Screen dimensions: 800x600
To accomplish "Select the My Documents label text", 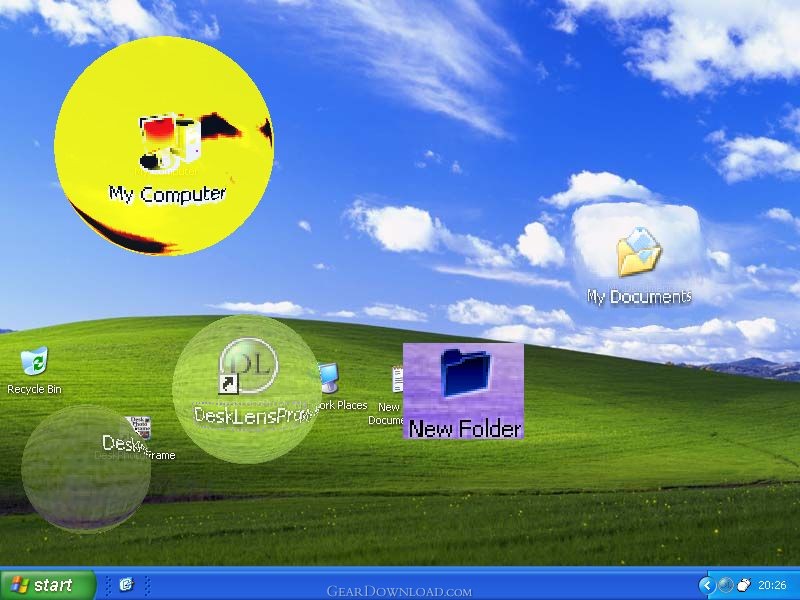I will coord(639,296).
